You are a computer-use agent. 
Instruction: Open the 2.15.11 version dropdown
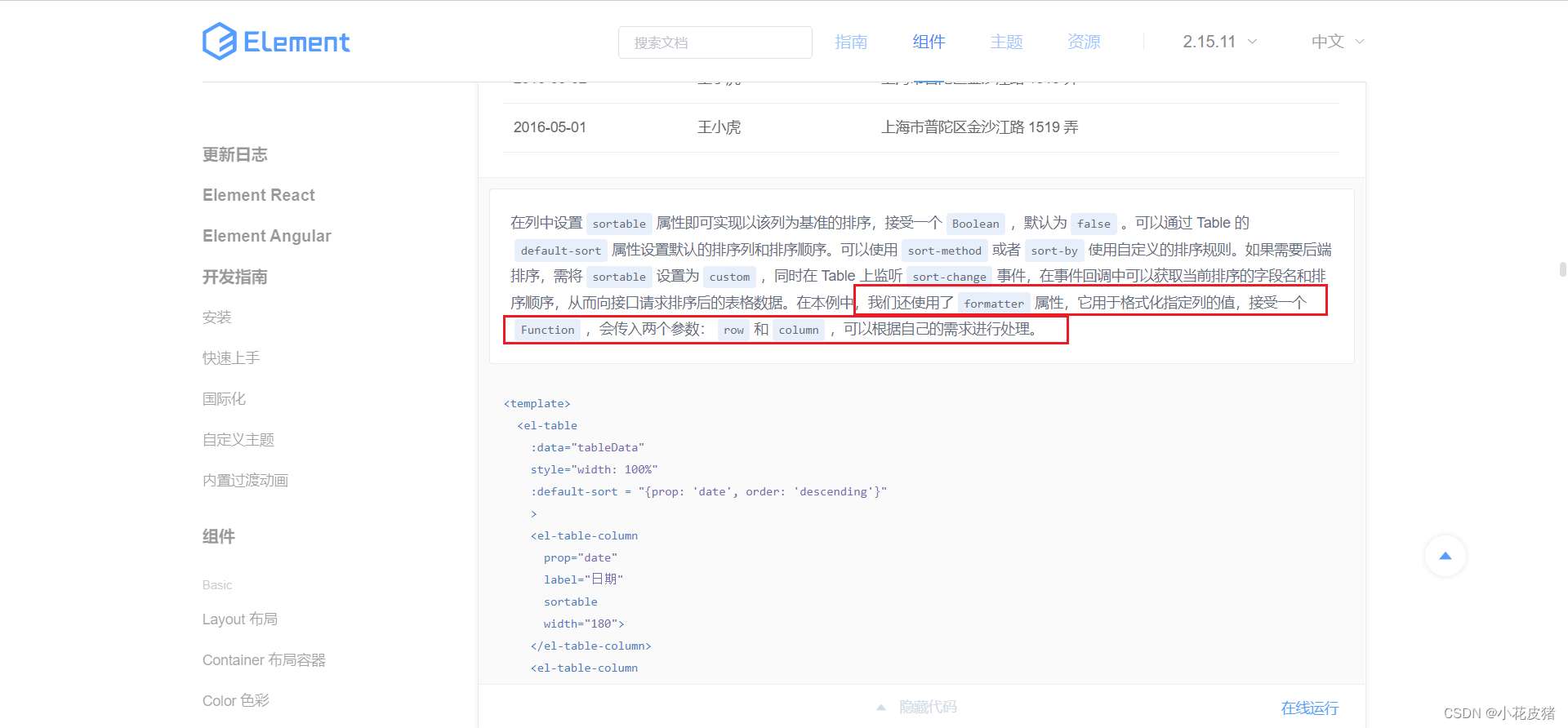[1220, 42]
